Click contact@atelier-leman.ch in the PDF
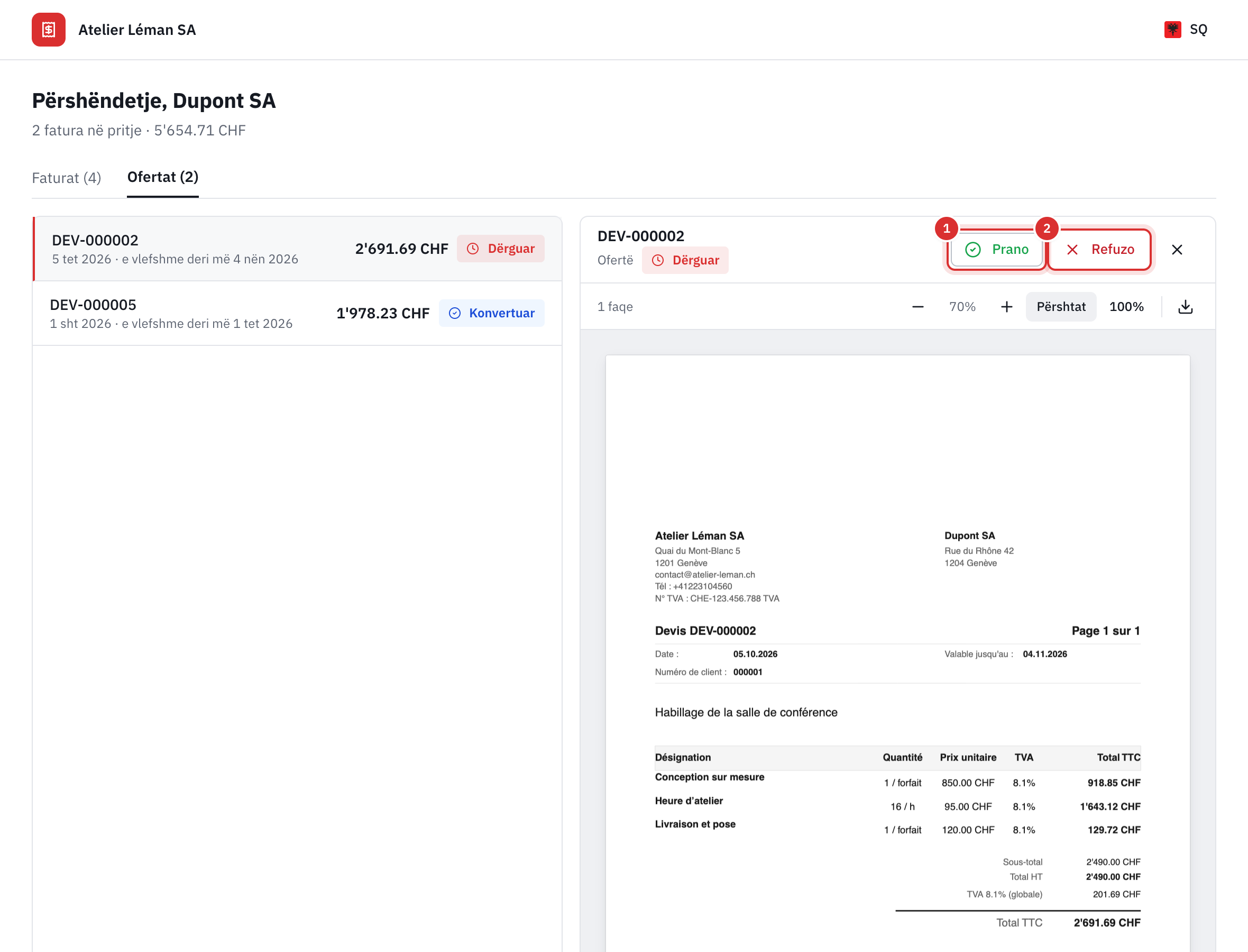 click(x=705, y=574)
